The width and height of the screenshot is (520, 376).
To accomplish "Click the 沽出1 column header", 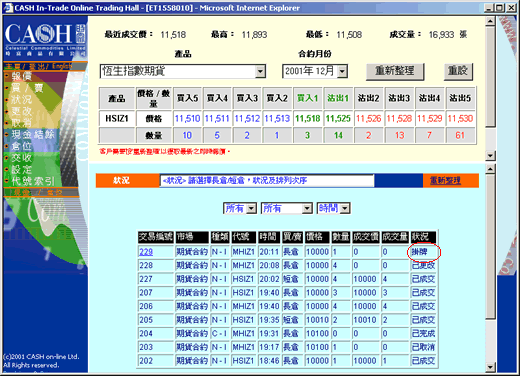I will pyautogui.click(x=338, y=98).
